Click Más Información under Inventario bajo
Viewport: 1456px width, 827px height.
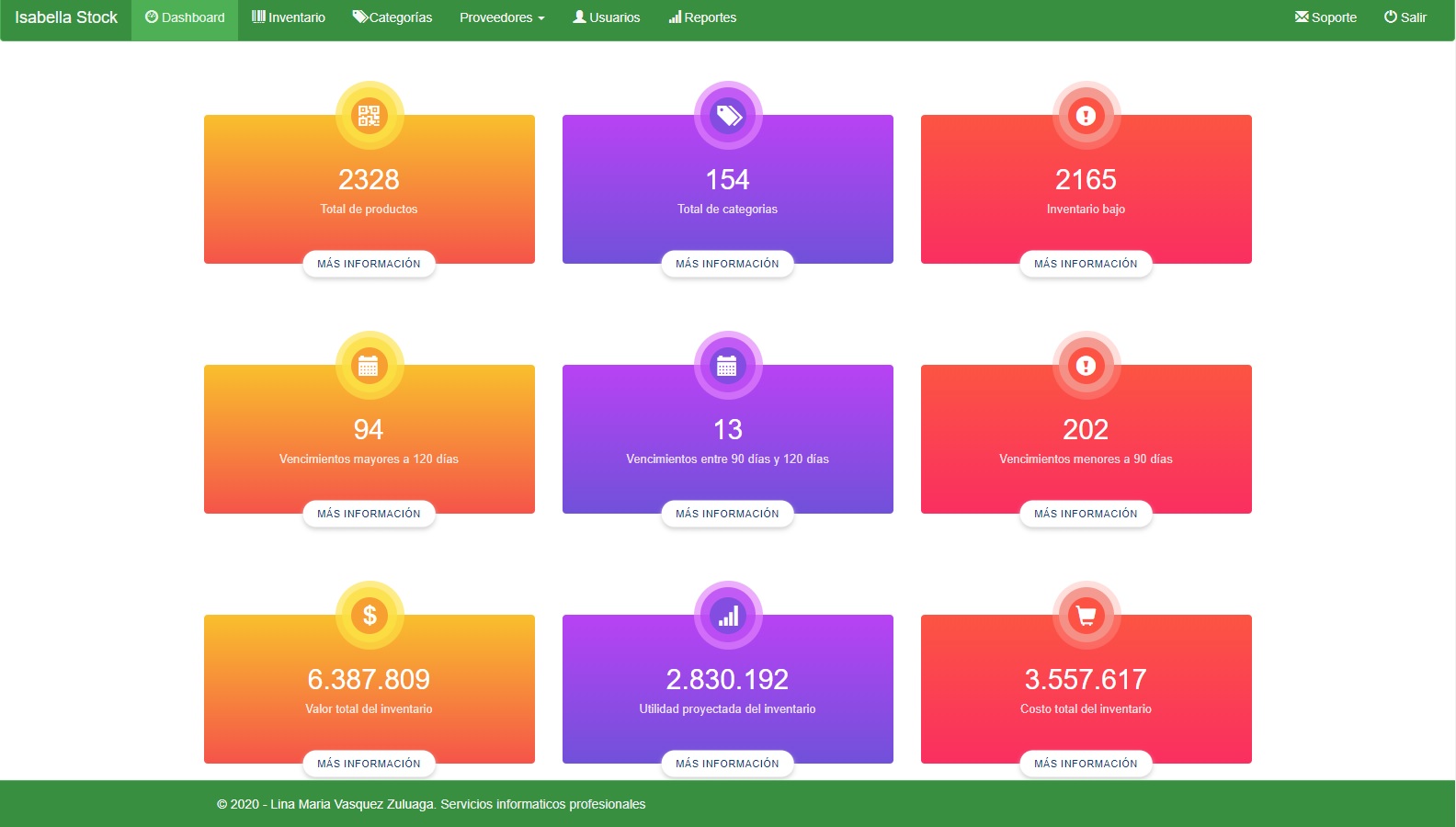coord(1086,264)
